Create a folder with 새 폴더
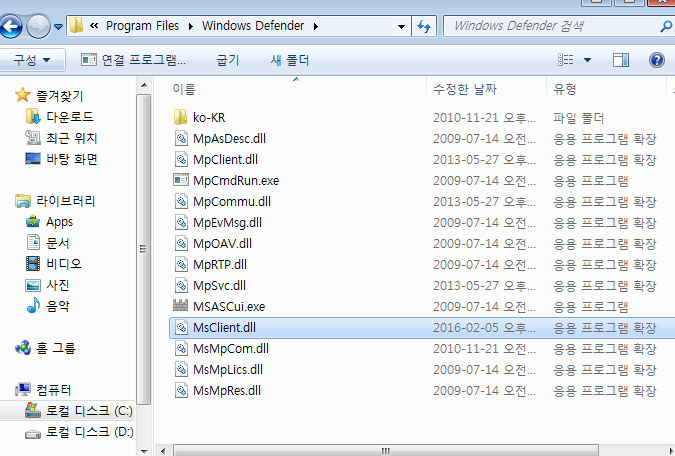 click(290, 60)
